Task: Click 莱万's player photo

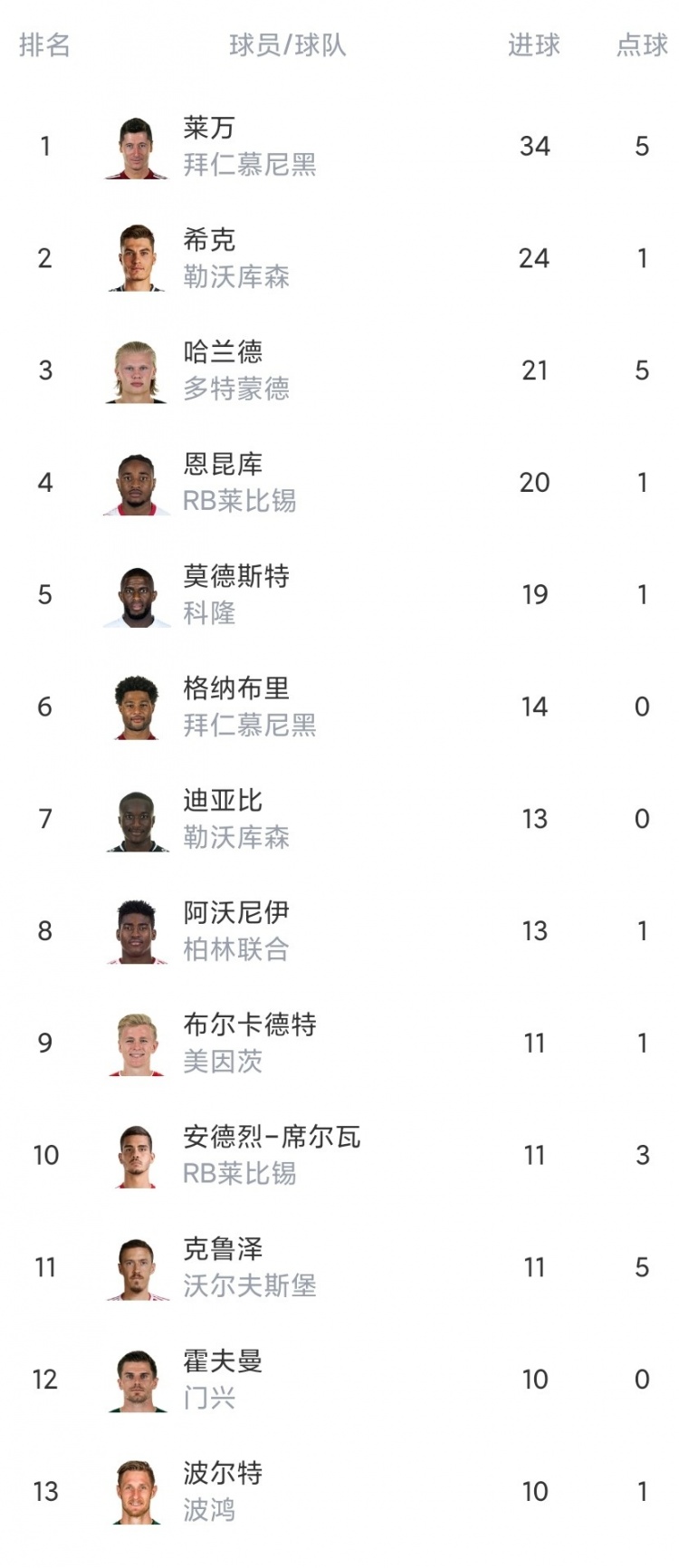Action: coord(137,148)
